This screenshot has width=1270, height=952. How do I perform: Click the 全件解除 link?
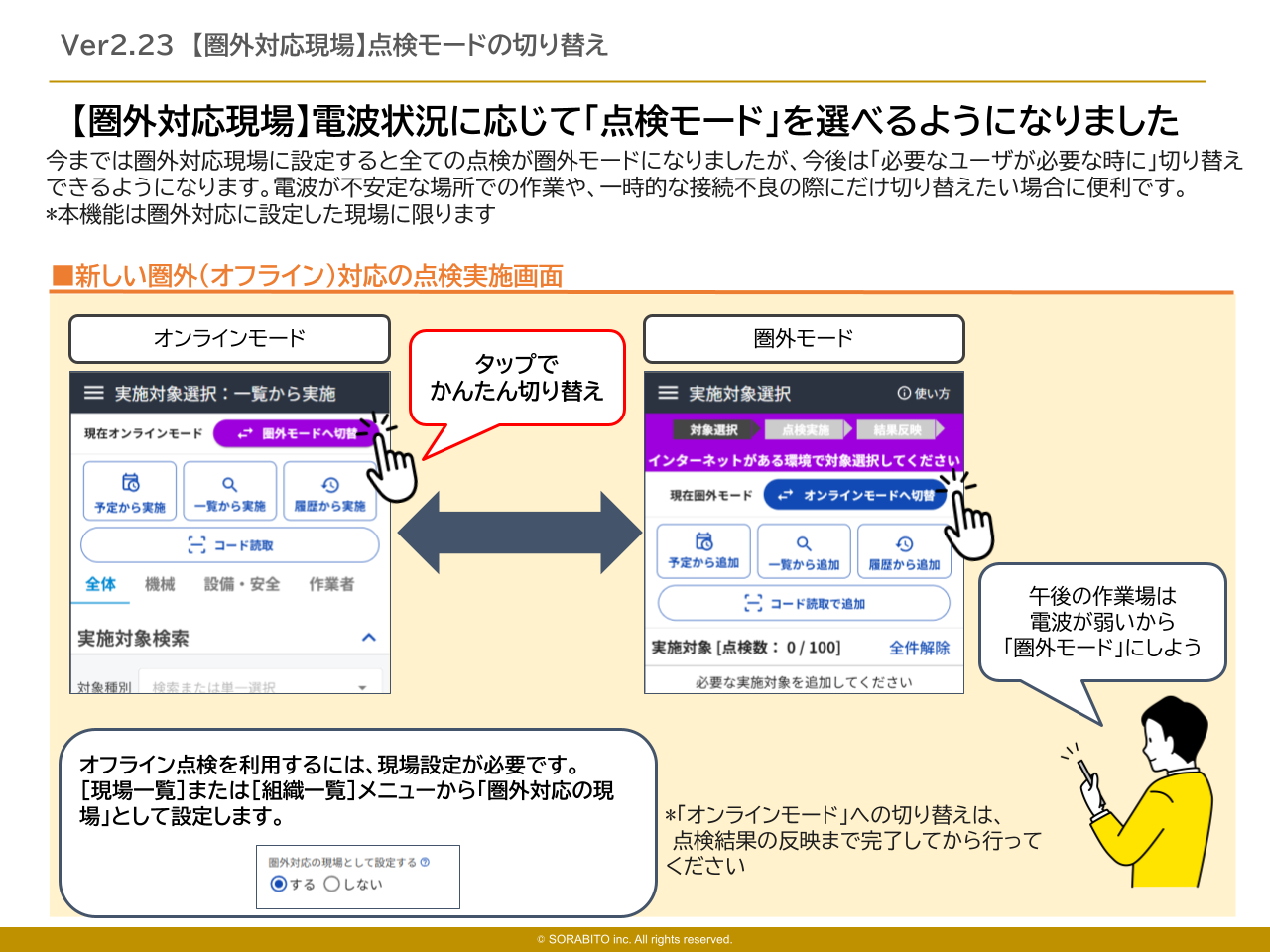[919, 648]
